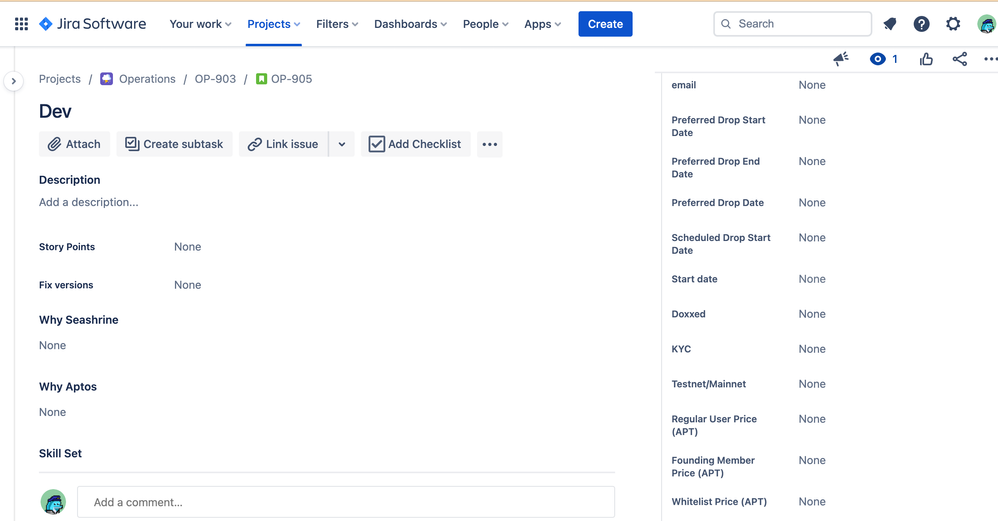Edit the Testnet/Mainnet None value
The width and height of the screenshot is (998, 521).
click(x=812, y=384)
